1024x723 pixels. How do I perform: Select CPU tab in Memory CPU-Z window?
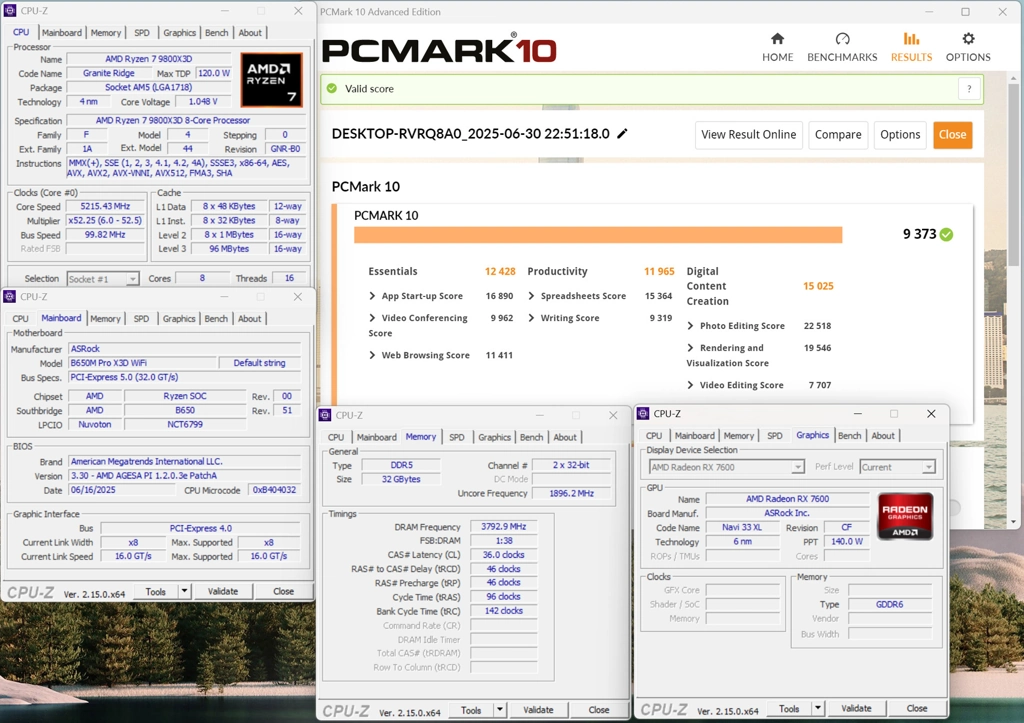tap(336, 437)
